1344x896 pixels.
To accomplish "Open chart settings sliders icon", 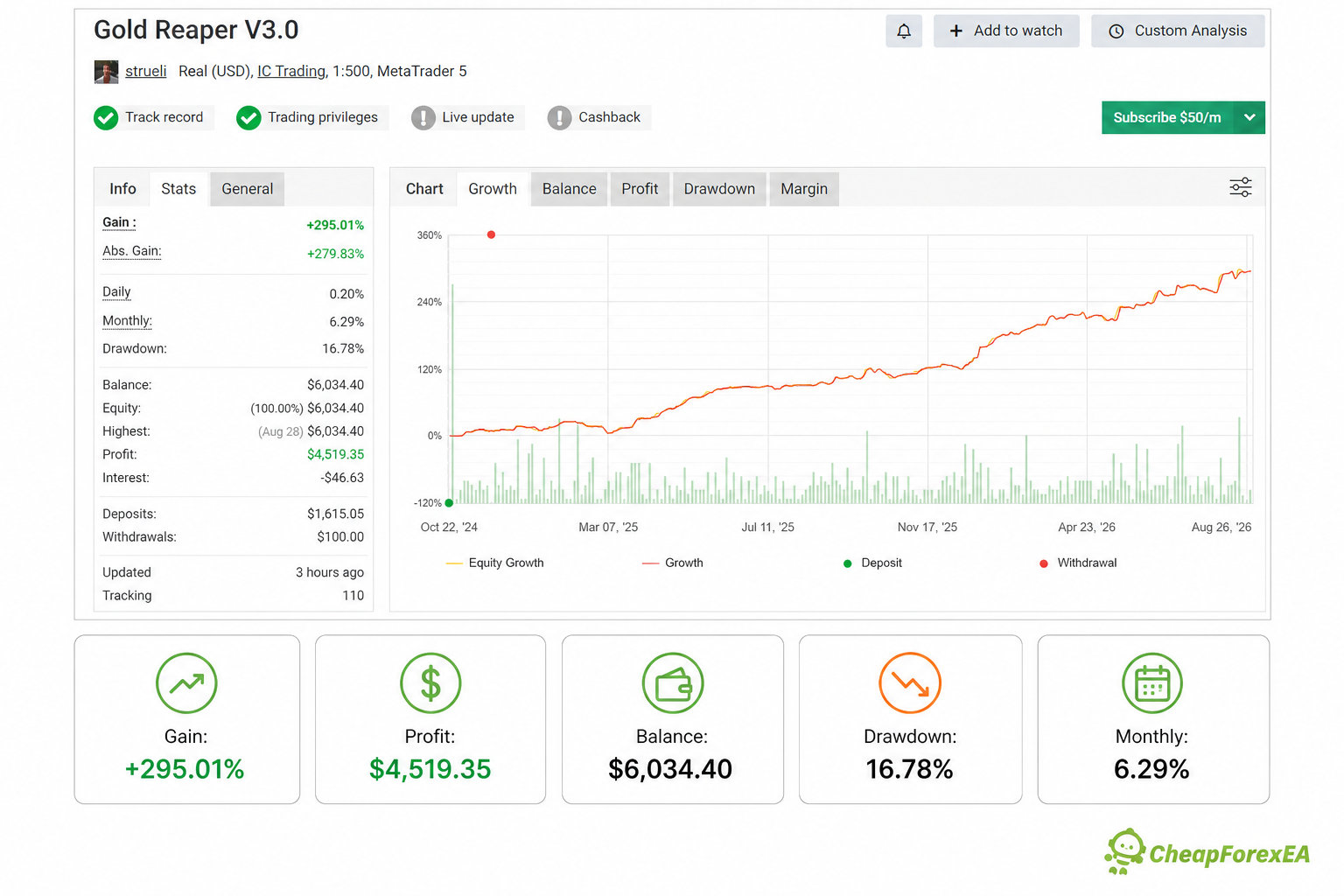I will 1241,187.
